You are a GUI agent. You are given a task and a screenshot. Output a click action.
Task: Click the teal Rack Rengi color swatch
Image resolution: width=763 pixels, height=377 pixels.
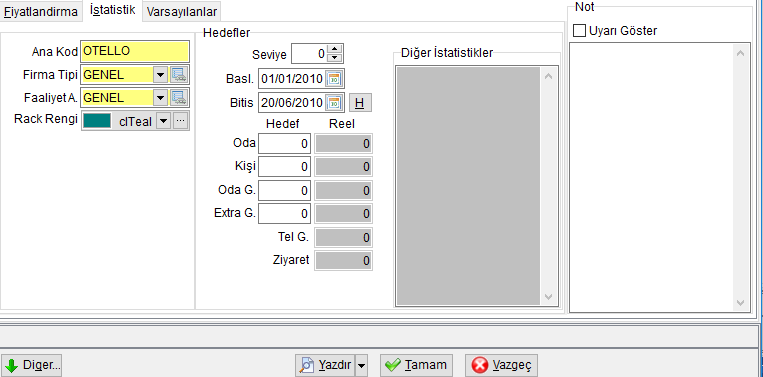pos(97,121)
